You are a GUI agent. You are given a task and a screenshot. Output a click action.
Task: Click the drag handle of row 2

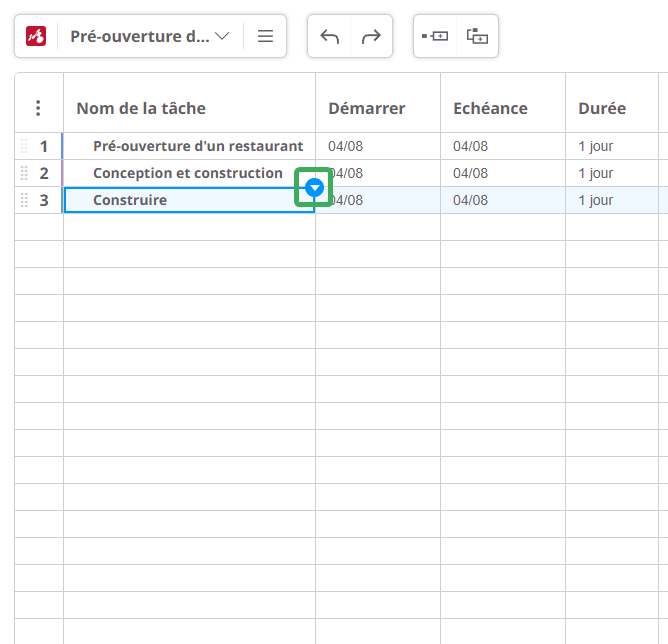(24, 173)
